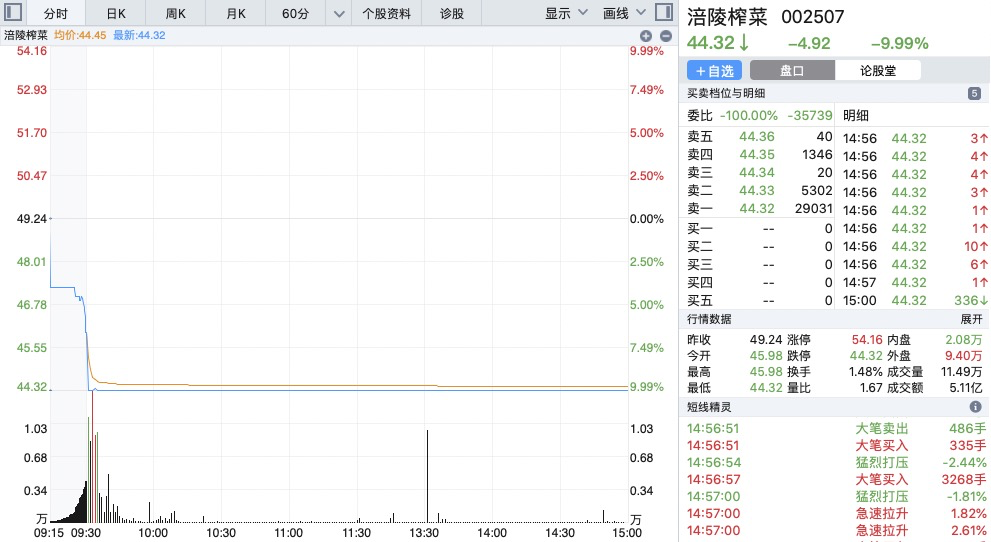Click the 涪陵榨菜 stock name header
The height and width of the screenshot is (542, 991).
(727, 17)
